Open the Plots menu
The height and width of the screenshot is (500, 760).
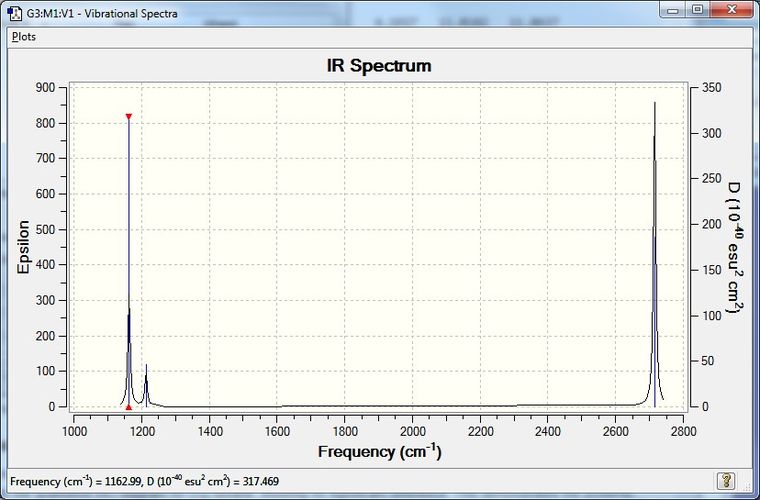pyautogui.click(x=24, y=37)
